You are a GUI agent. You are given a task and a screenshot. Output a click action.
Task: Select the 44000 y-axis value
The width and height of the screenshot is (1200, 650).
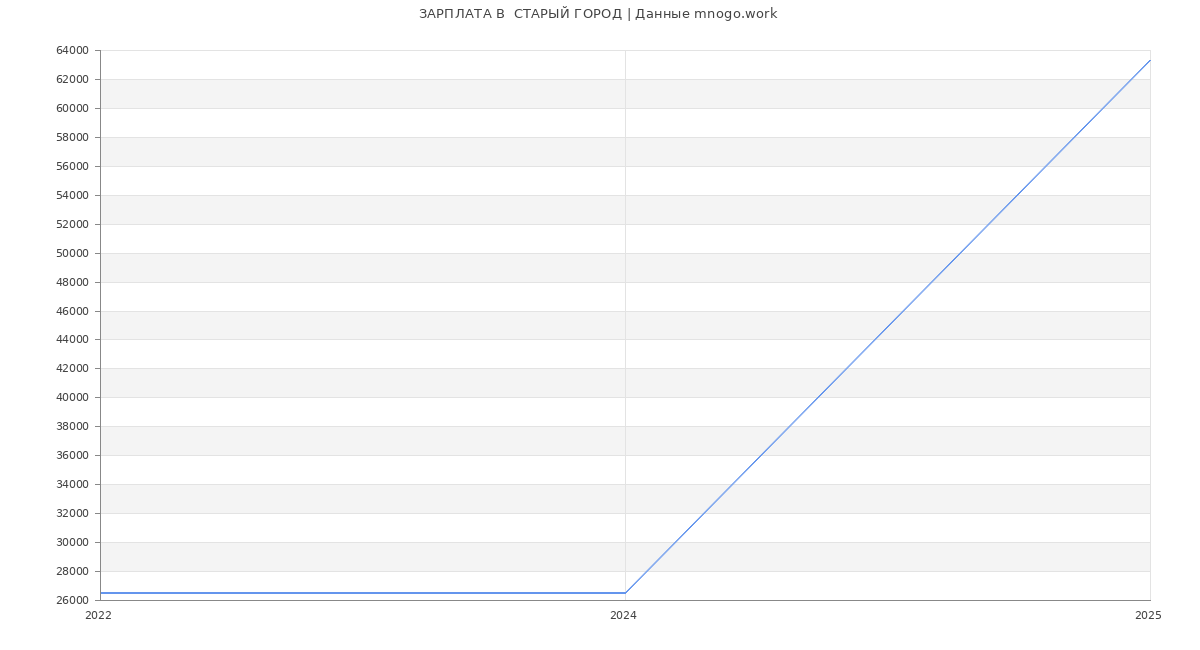click(73, 340)
